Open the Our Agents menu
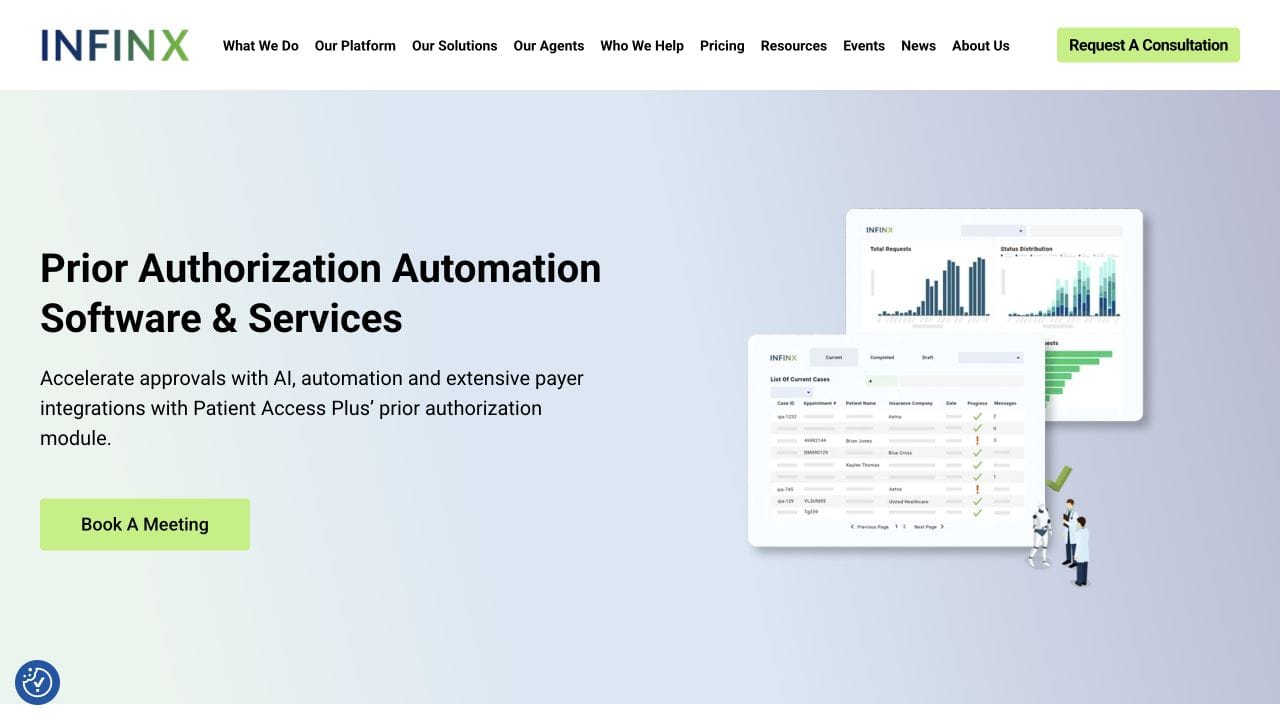This screenshot has width=1280, height=720. click(549, 46)
